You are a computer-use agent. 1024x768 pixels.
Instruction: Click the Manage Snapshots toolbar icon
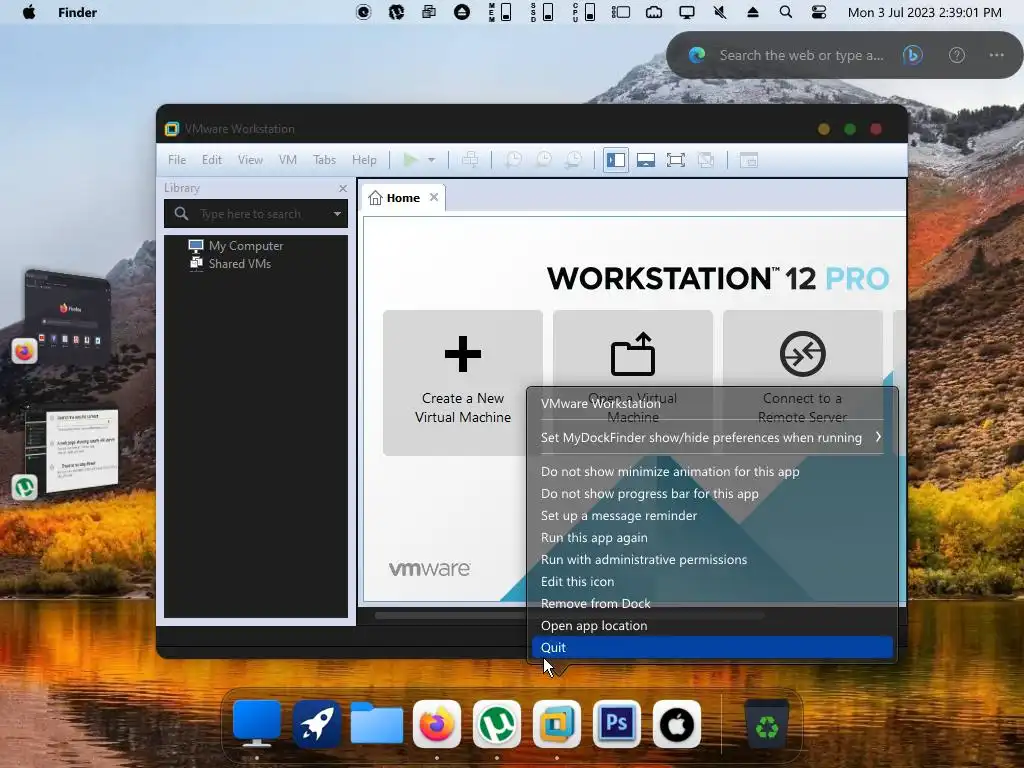[x=573, y=160]
